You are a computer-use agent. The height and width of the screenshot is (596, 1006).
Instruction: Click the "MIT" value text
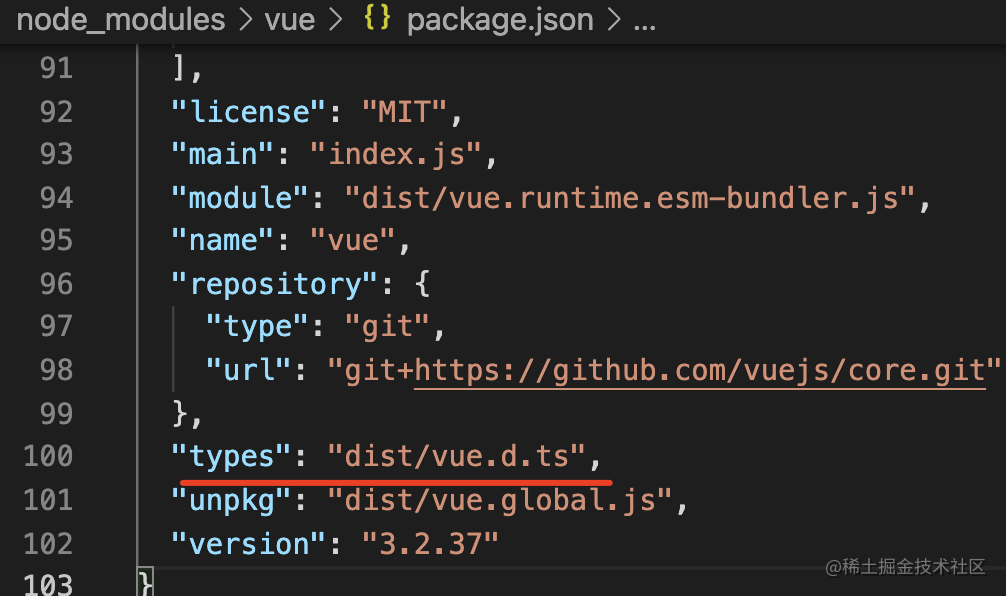click(x=404, y=112)
